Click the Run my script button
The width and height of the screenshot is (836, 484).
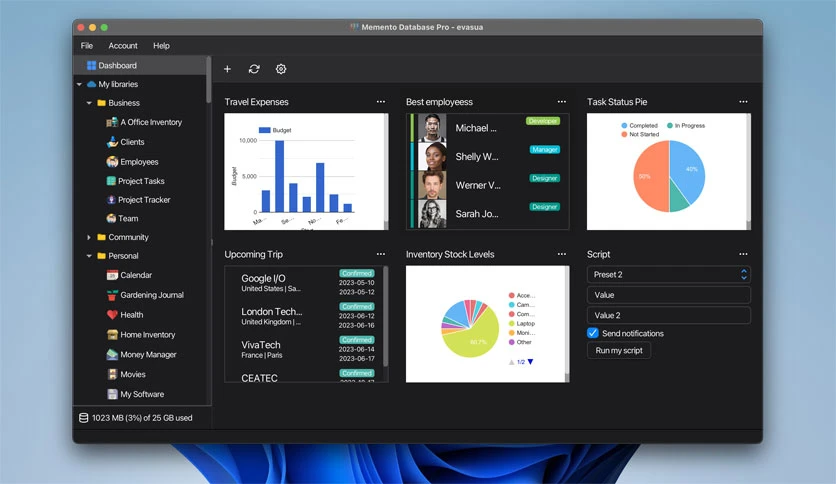pyautogui.click(x=618, y=350)
